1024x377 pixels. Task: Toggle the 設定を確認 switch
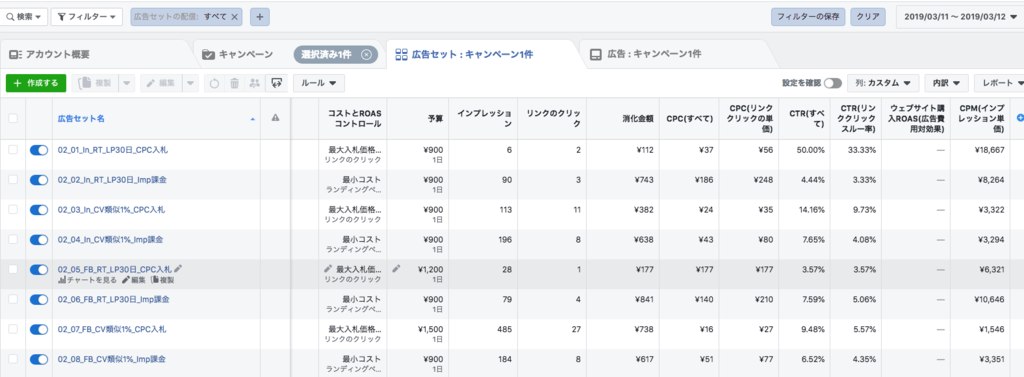(x=833, y=83)
